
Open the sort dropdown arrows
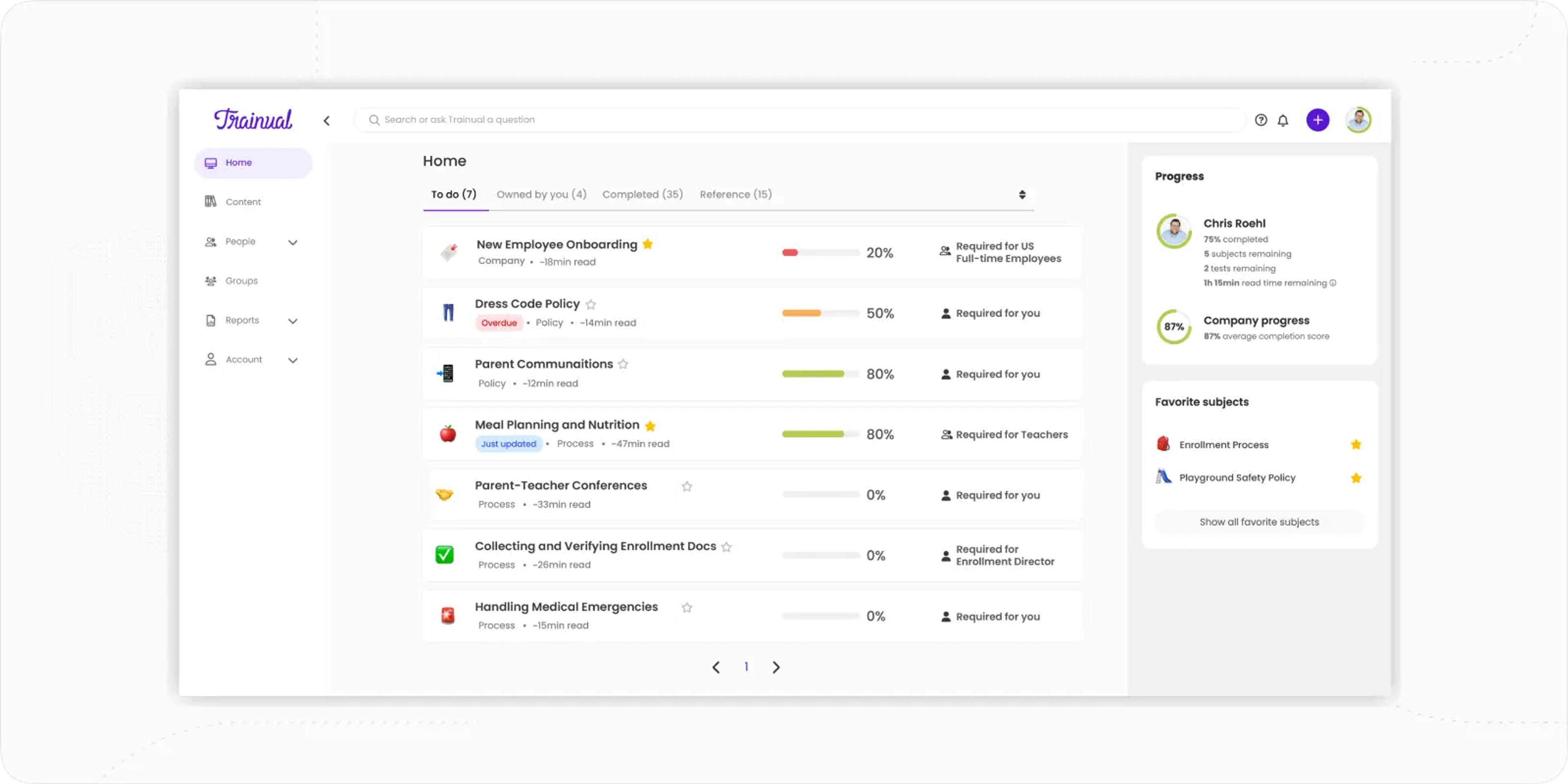pos(1022,195)
